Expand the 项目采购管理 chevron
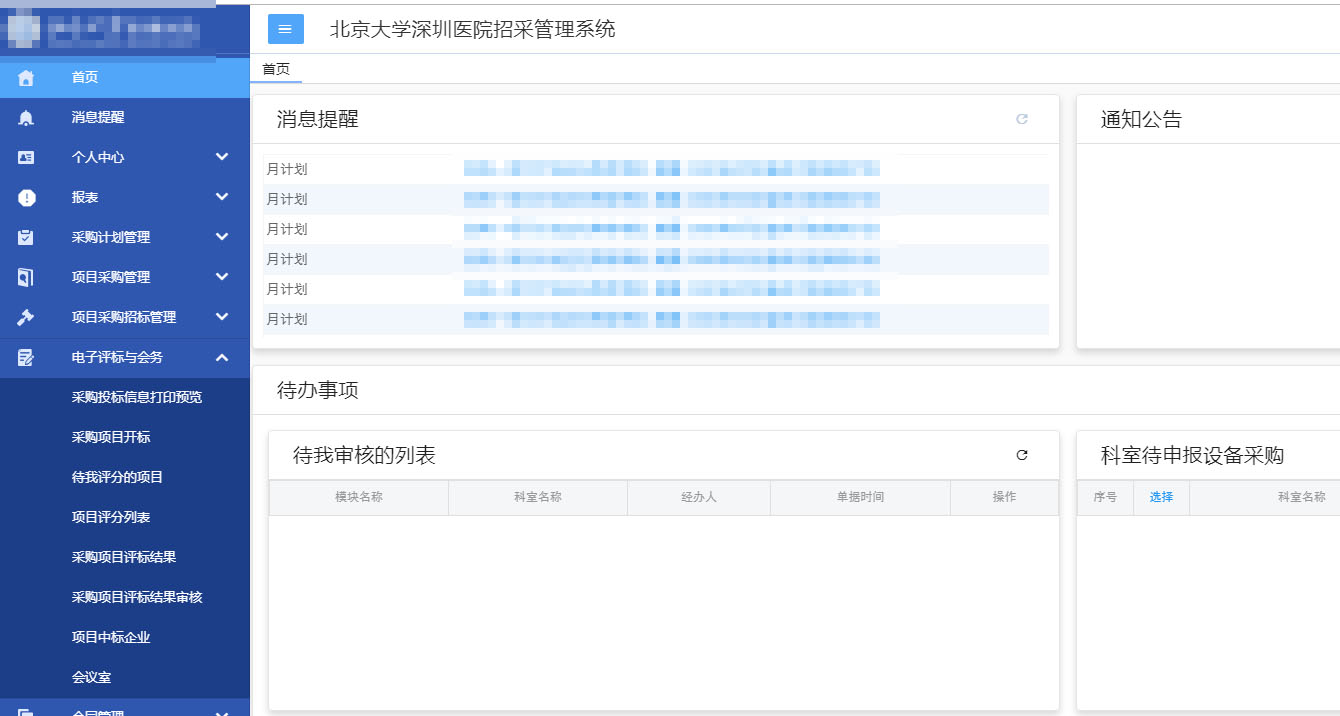This screenshot has height=716, width=1340. pyautogui.click(x=222, y=277)
